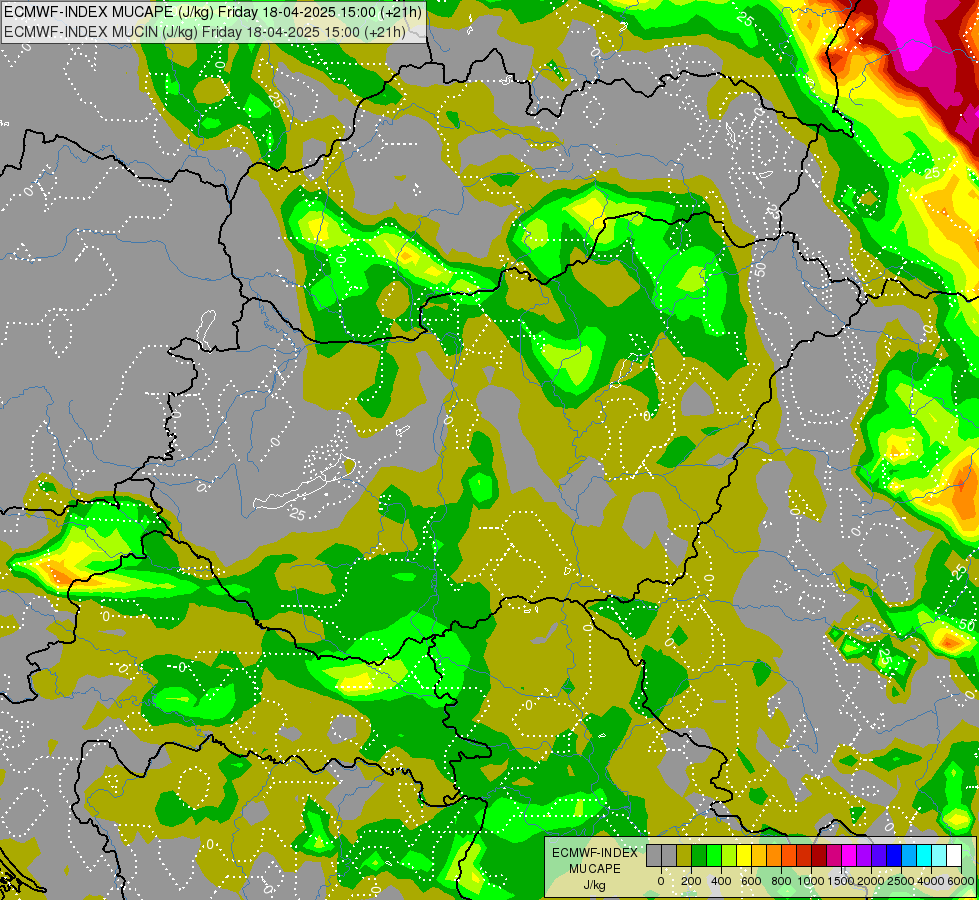Select the pale cyan legend swatch
Screen dimensions: 979x900
coord(940,856)
